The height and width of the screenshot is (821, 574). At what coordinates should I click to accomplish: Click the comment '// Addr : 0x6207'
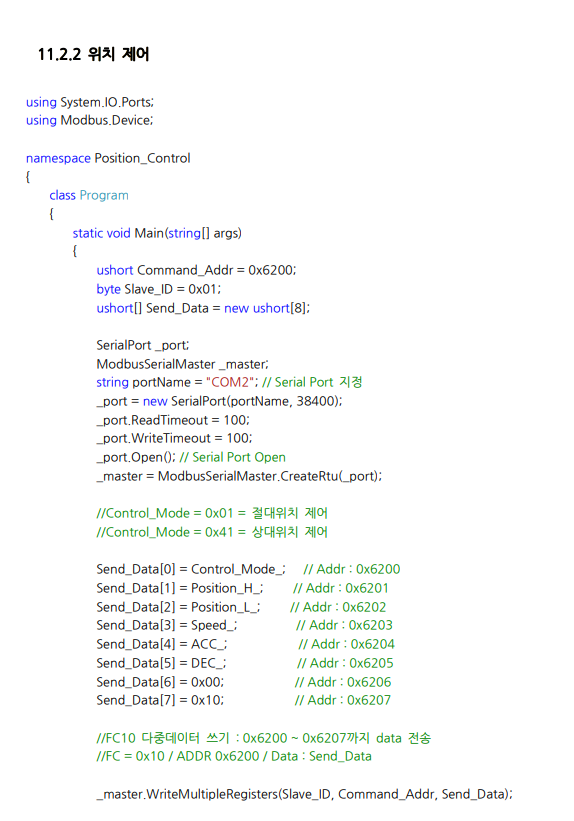coord(343,700)
